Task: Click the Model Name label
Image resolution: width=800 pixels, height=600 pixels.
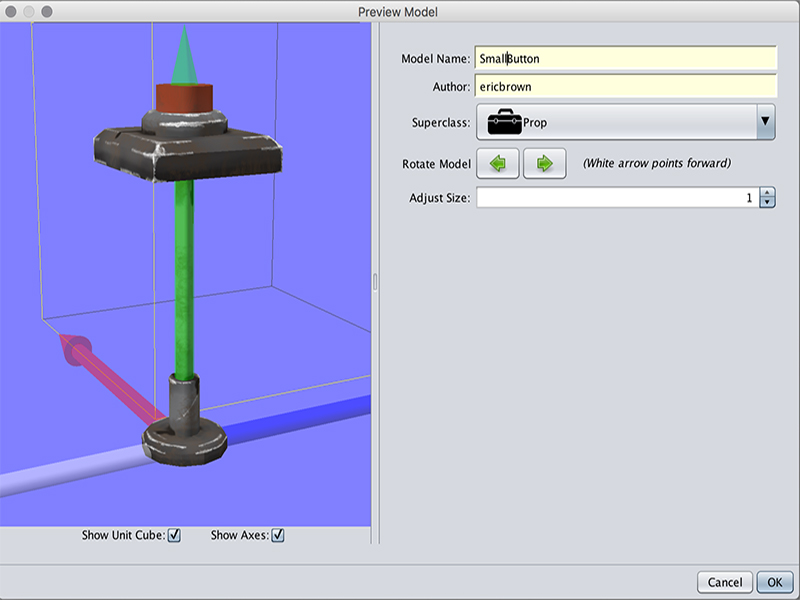Action: pos(436,59)
